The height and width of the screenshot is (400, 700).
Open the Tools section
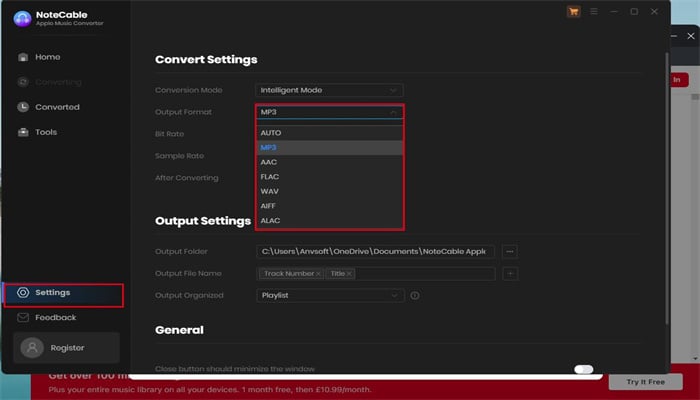pos(46,132)
